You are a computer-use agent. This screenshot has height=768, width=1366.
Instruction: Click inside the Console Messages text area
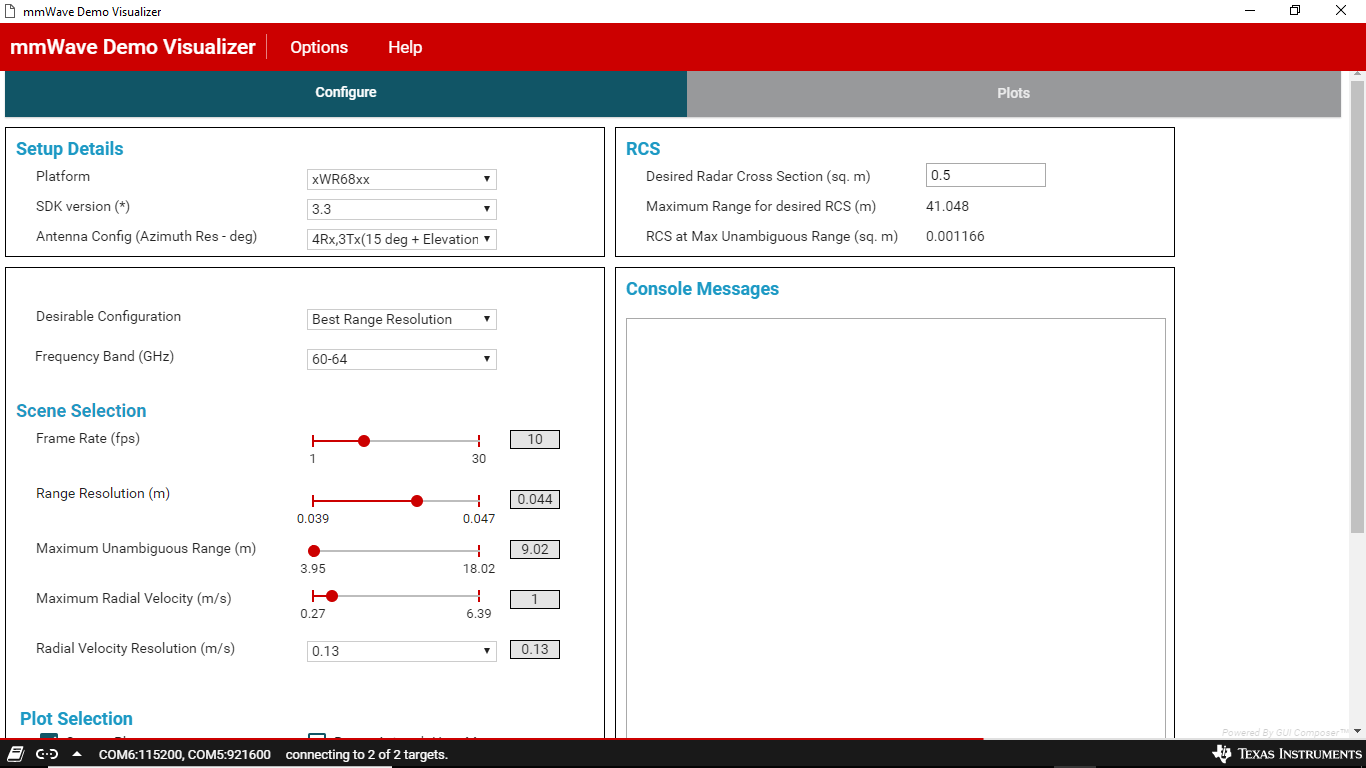tap(896, 529)
